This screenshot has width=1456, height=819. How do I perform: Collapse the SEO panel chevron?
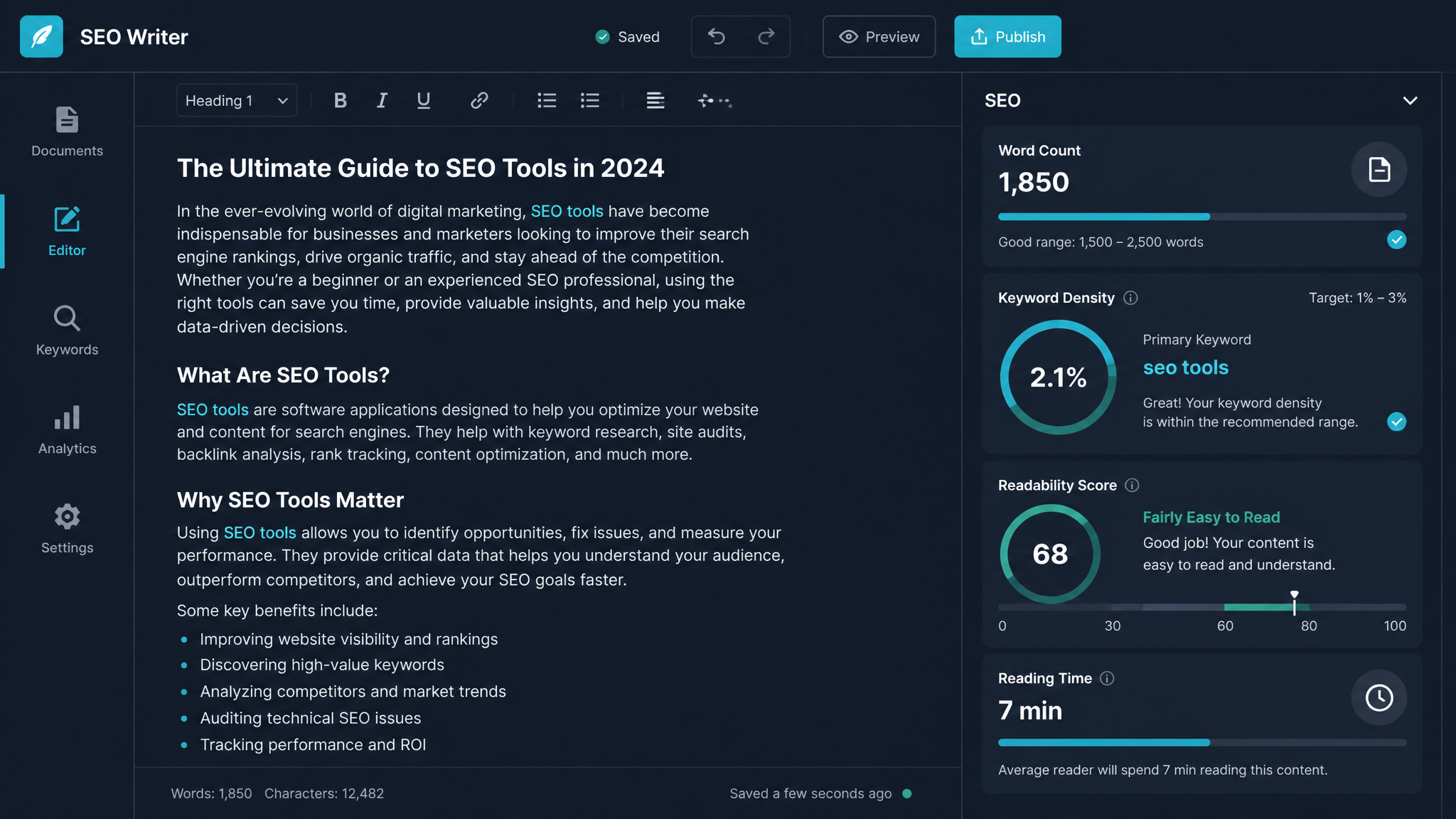click(1410, 100)
